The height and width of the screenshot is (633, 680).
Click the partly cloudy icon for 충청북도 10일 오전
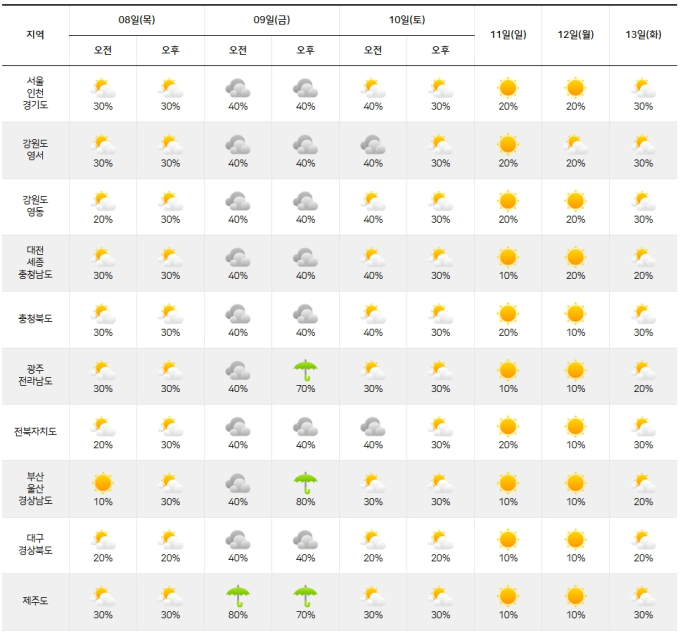pos(373,314)
